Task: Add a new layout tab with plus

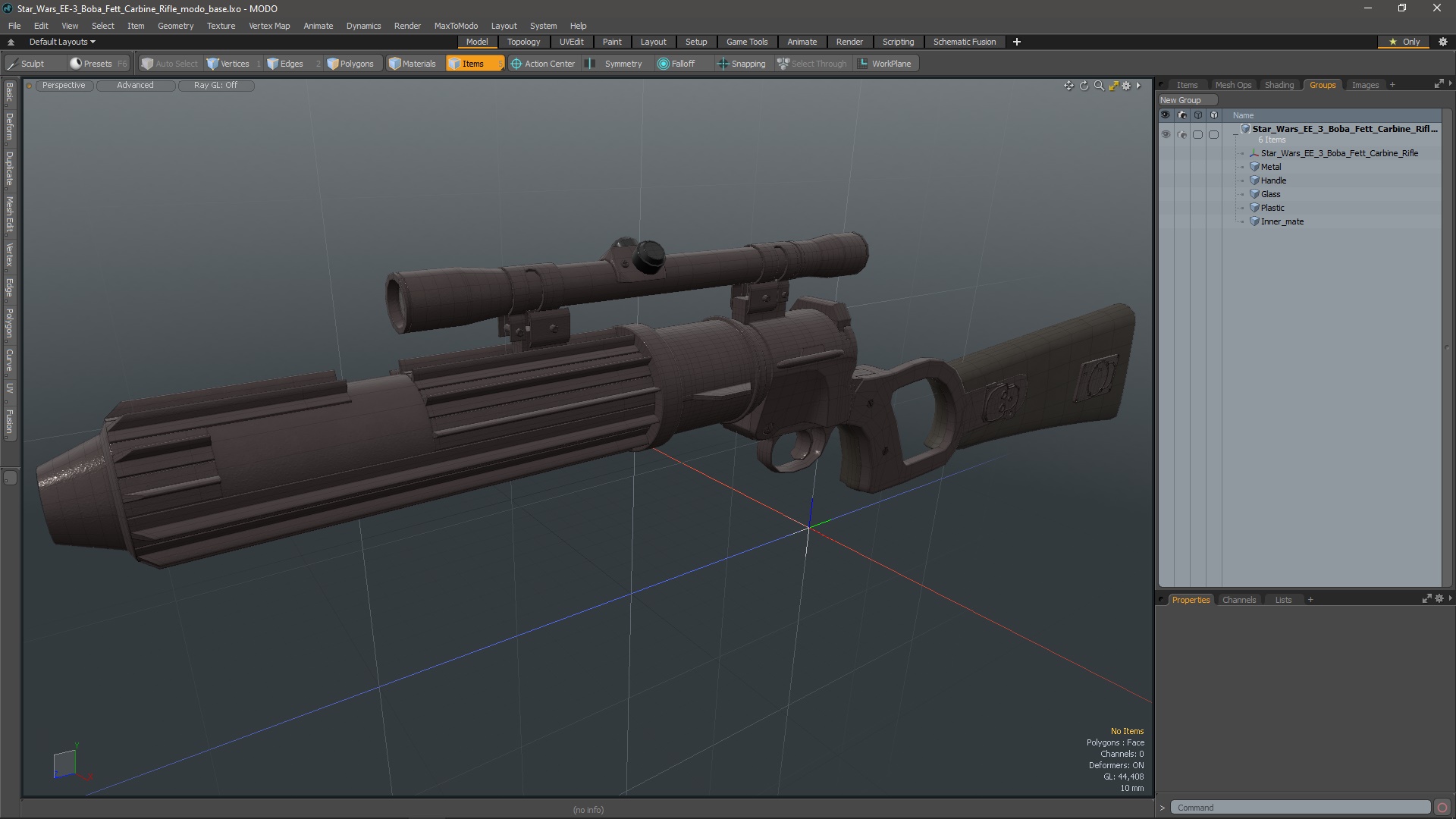Action: (x=1017, y=42)
